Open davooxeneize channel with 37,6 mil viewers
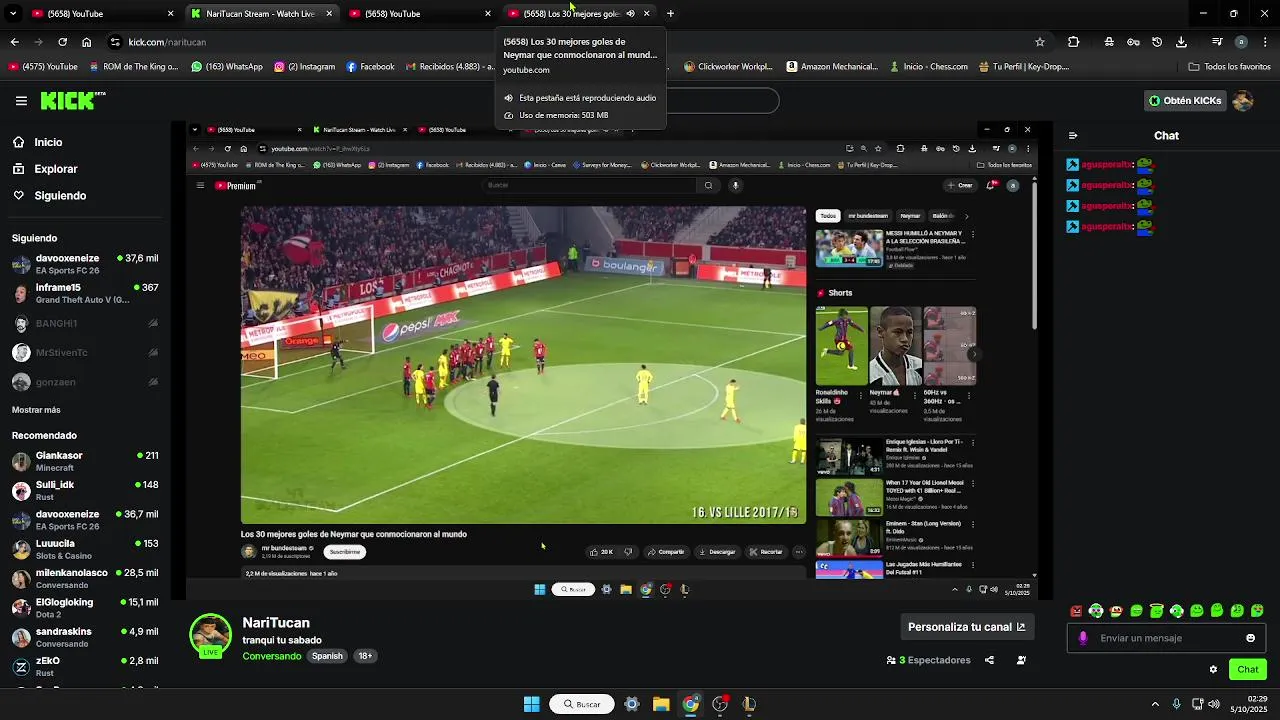Image resolution: width=1280 pixels, height=720 pixels. click(x=85, y=264)
